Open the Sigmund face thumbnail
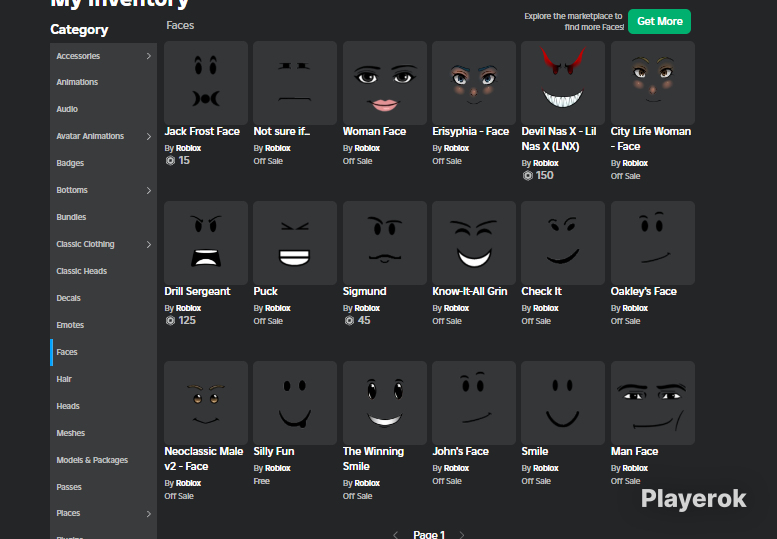The width and height of the screenshot is (777, 539). 385,243
